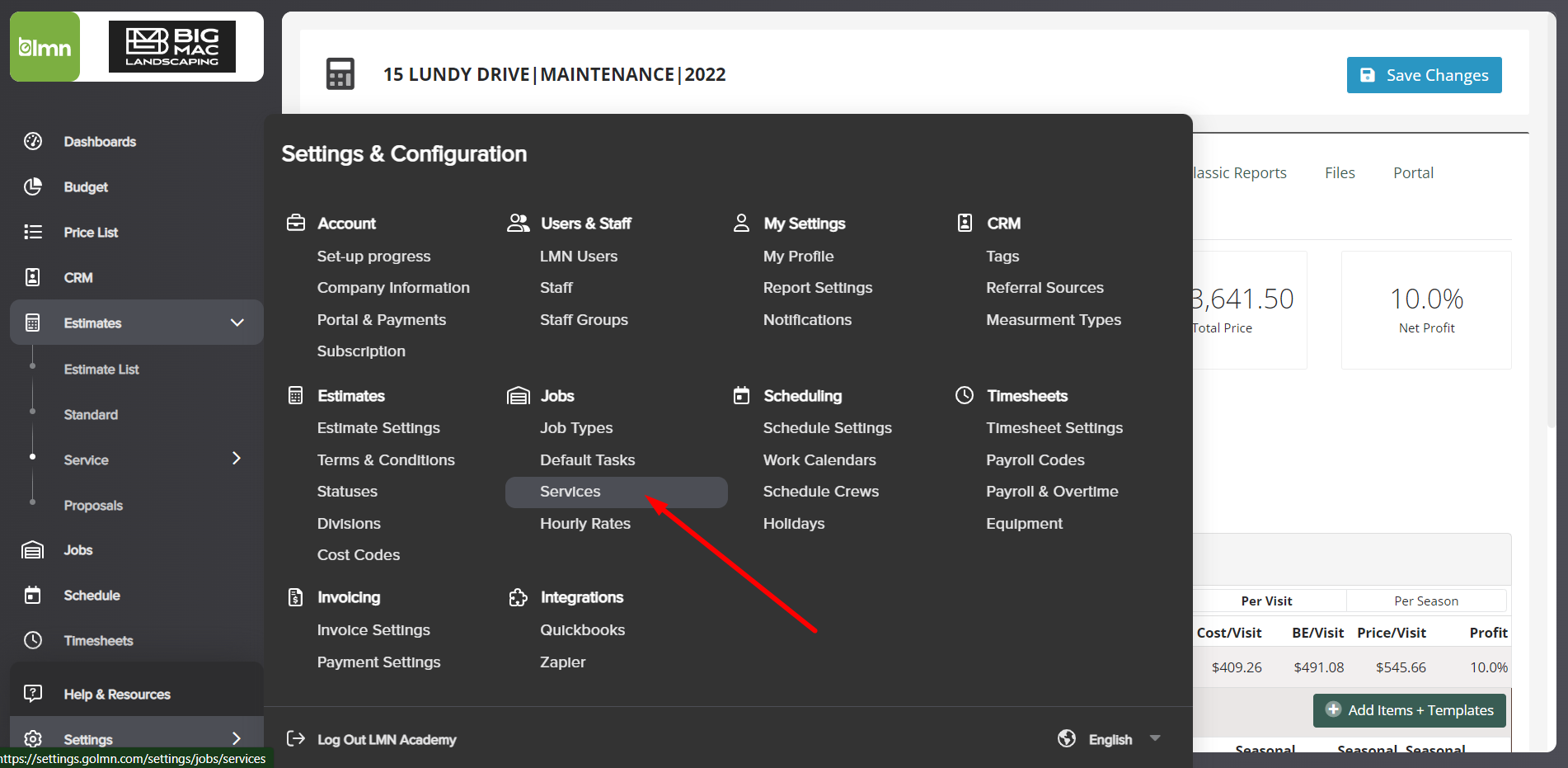Click the Scheduling calendar icon in settings panel
The width and height of the screenshot is (1568, 768).
741,395
